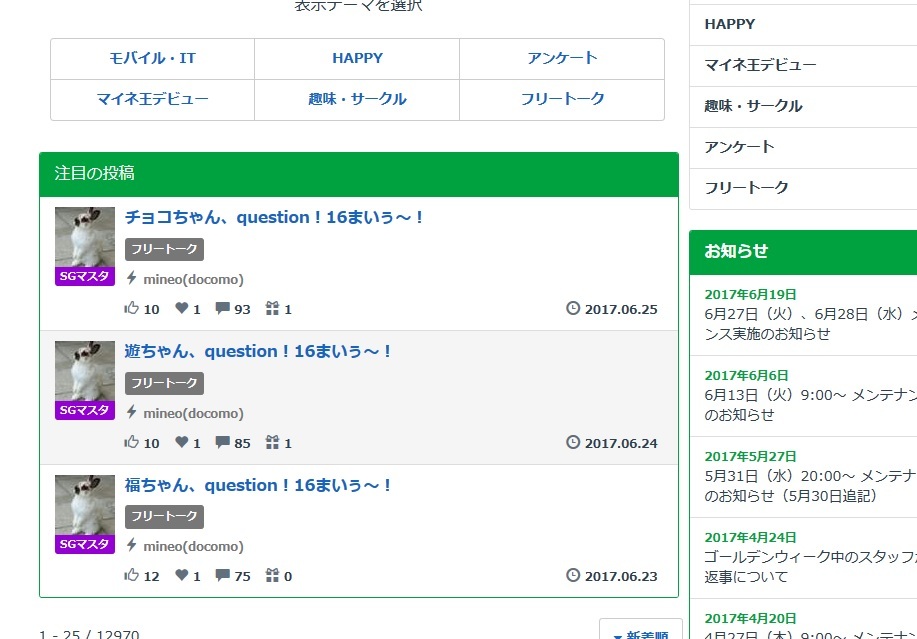This screenshot has height=639, width=917.
Task: Click the thumbs-up icon on the チョコちゃん post
Action: (x=131, y=309)
